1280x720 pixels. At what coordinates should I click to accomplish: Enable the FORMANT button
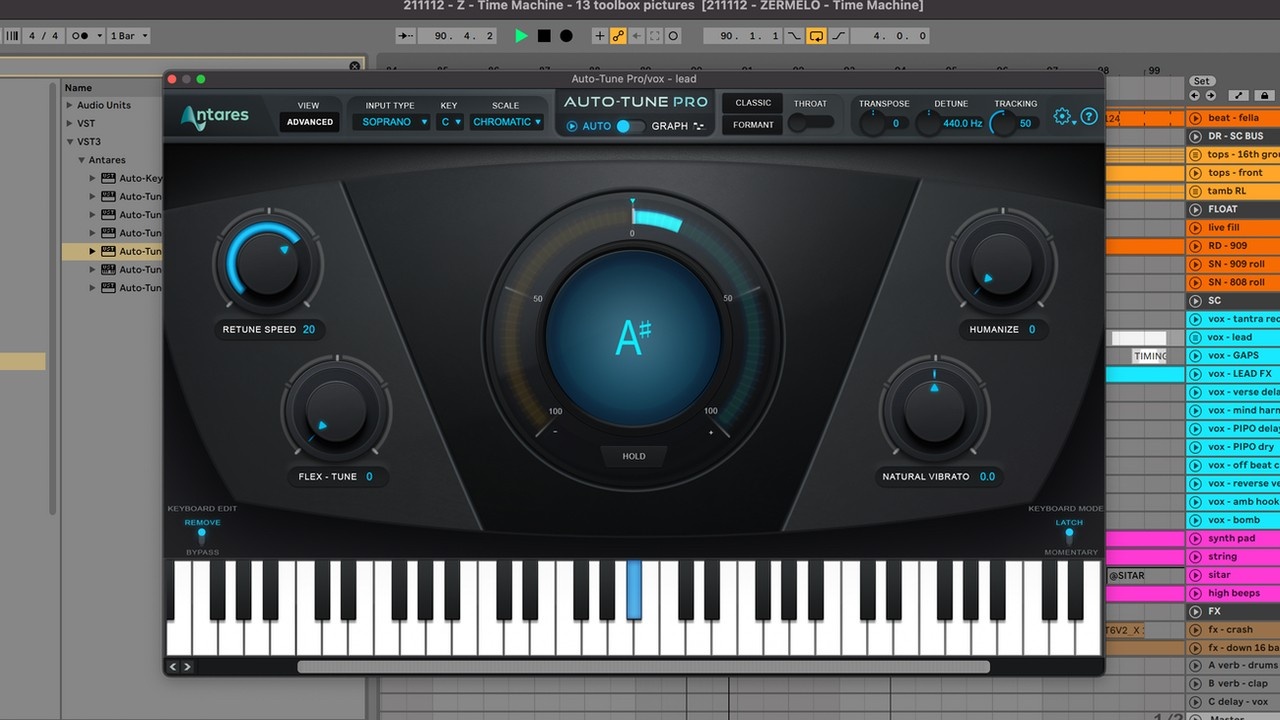point(753,125)
